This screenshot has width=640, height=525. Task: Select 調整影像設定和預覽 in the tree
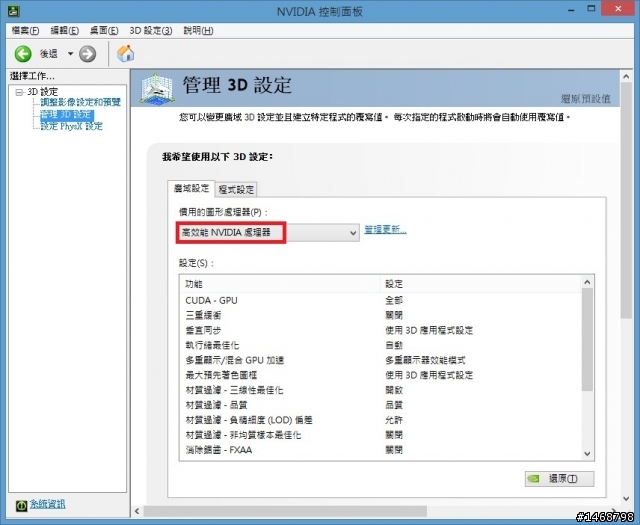pos(81,102)
